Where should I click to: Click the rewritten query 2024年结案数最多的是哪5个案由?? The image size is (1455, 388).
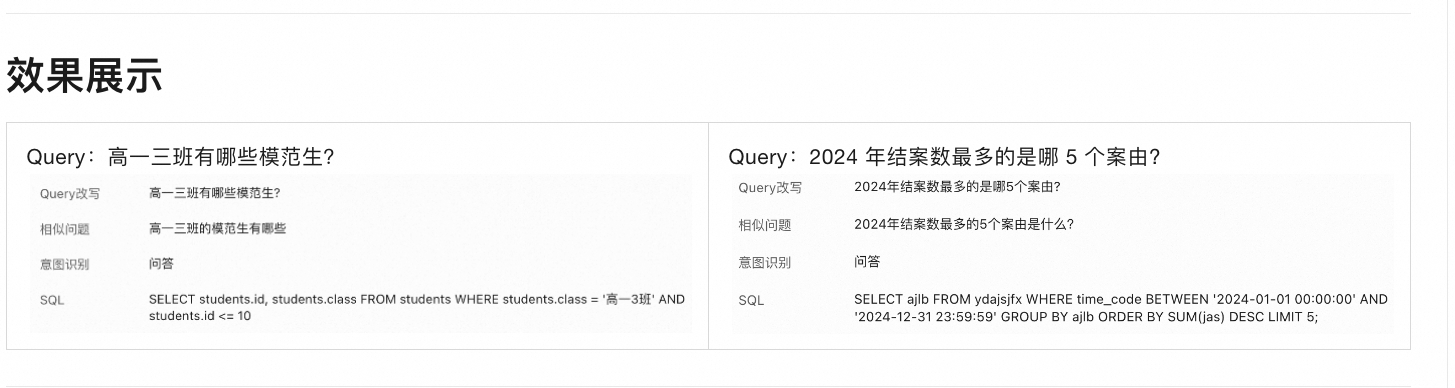(x=957, y=187)
